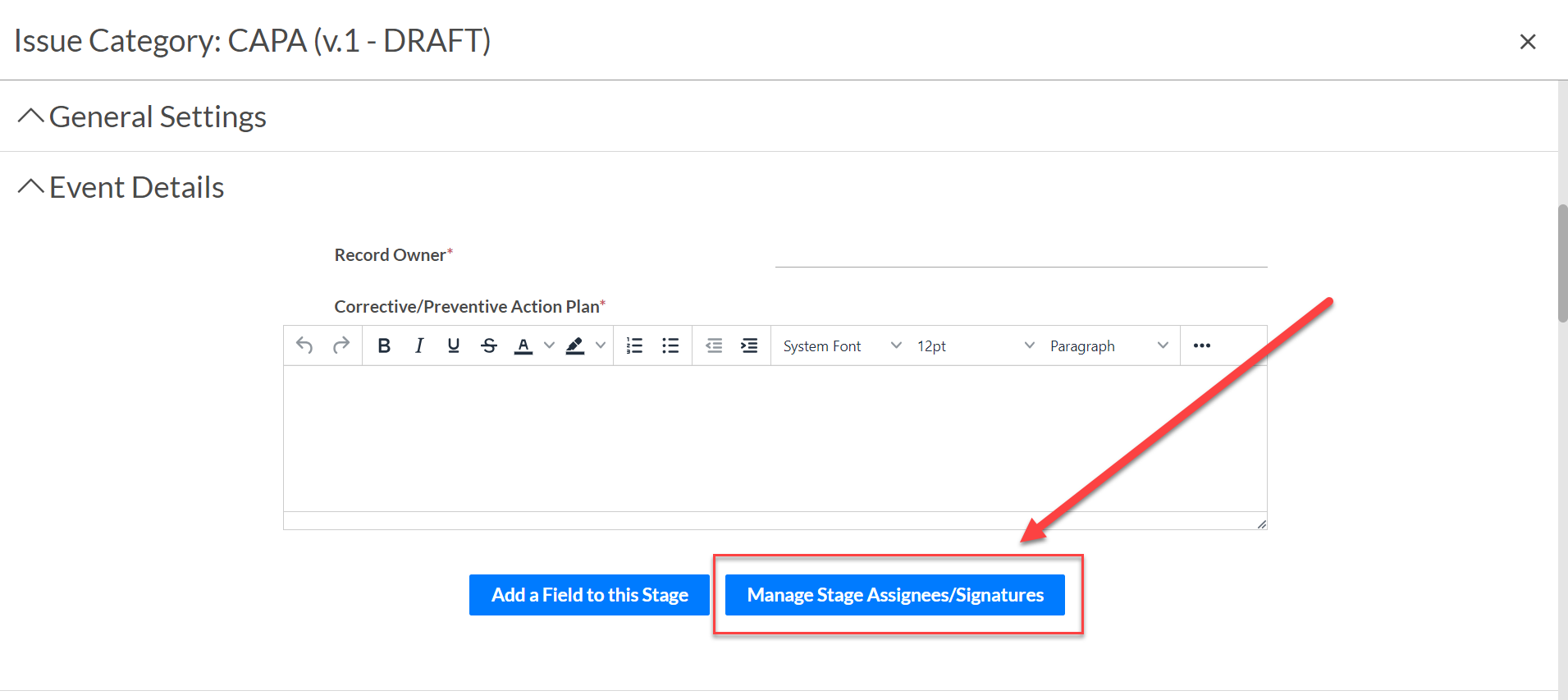Viewport: 1568px width, 700px height.
Task: Click Manage Stage Assignees/Signatures button
Action: (895, 595)
